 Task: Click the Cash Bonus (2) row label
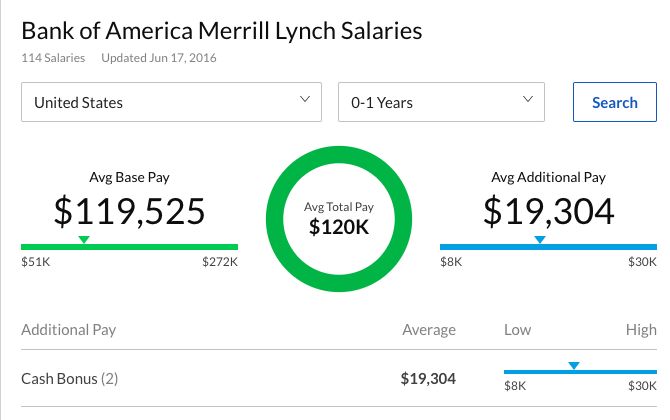point(70,379)
